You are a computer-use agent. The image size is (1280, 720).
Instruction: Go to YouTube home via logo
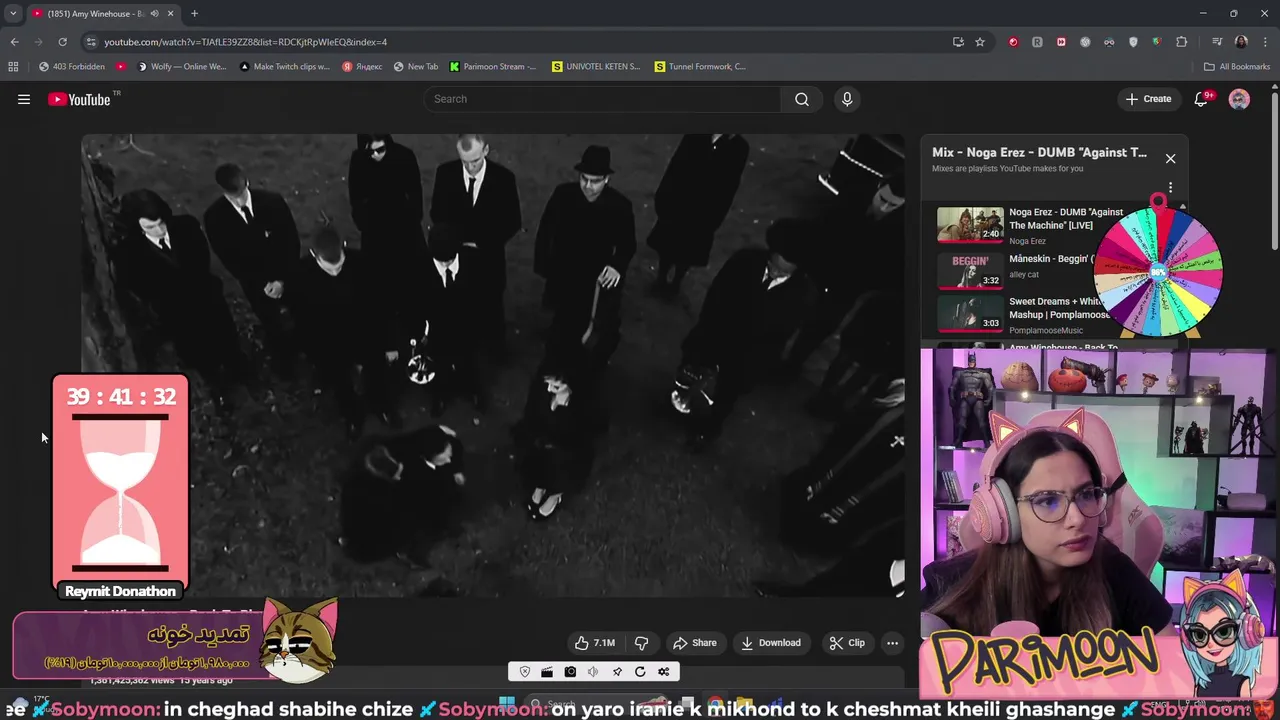(x=79, y=99)
